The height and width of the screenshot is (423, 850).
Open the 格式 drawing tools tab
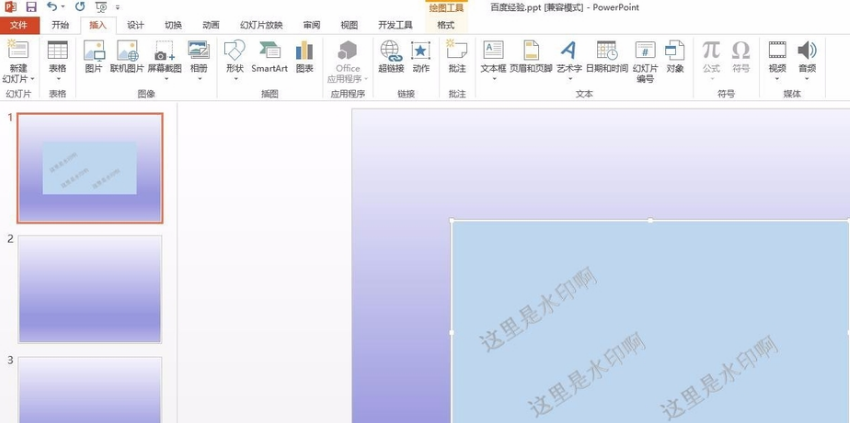(446, 25)
